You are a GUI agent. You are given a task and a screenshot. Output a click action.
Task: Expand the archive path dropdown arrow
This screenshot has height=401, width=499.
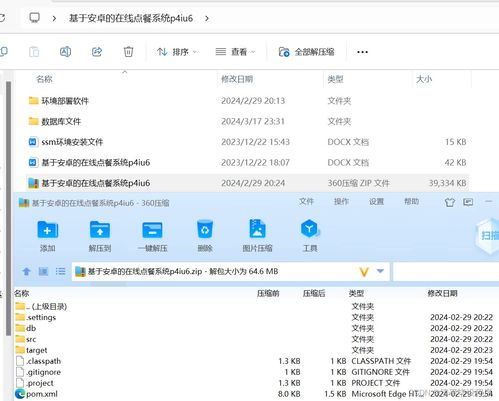(x=380, y=271)
